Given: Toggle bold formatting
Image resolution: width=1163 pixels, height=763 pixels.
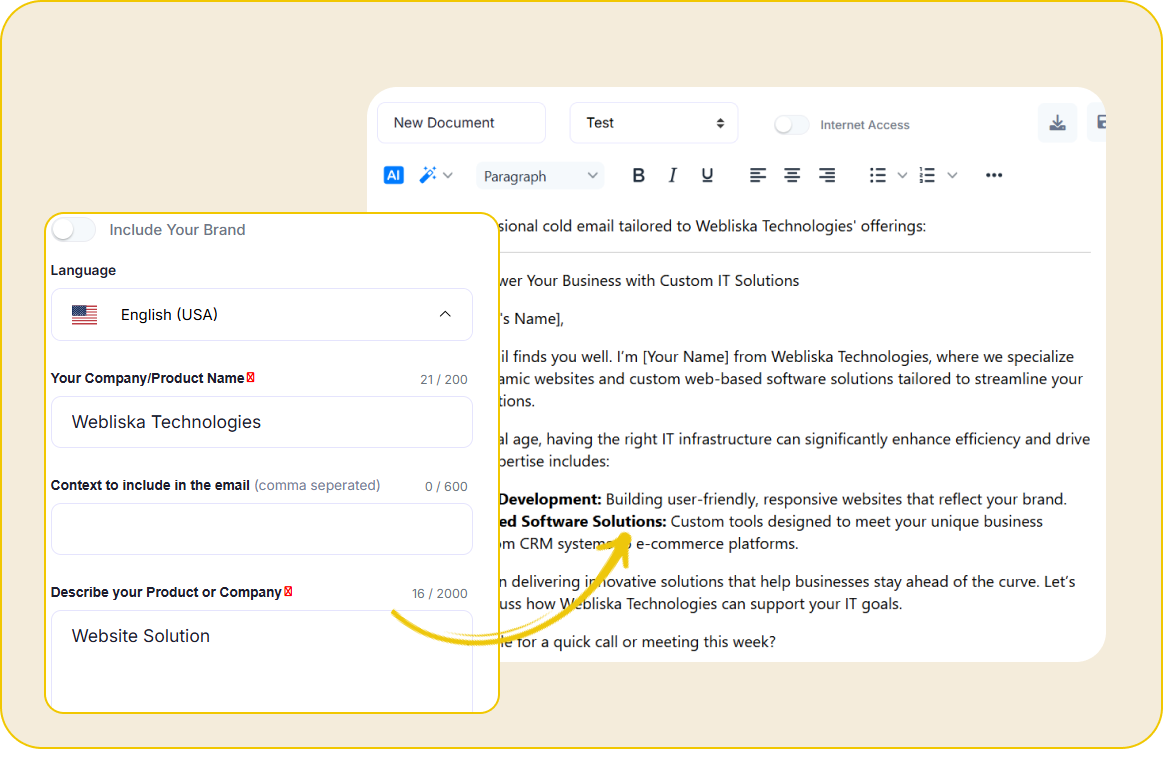Looking at the screenshot, I should (x=638, y=176).
